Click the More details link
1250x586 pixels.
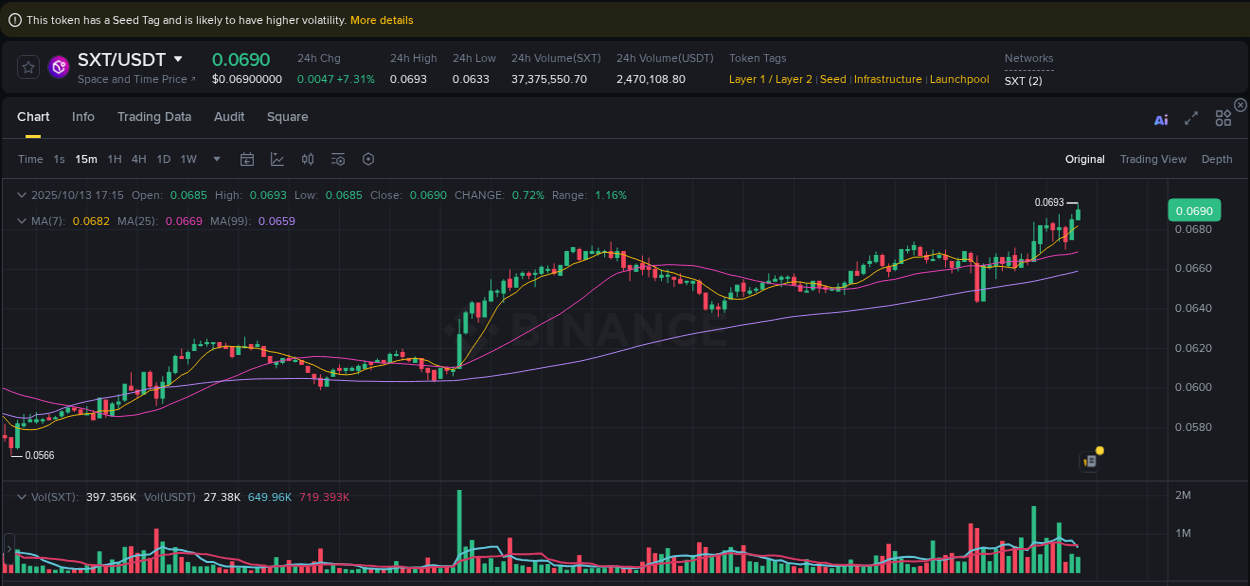click(x=381, y=19)
